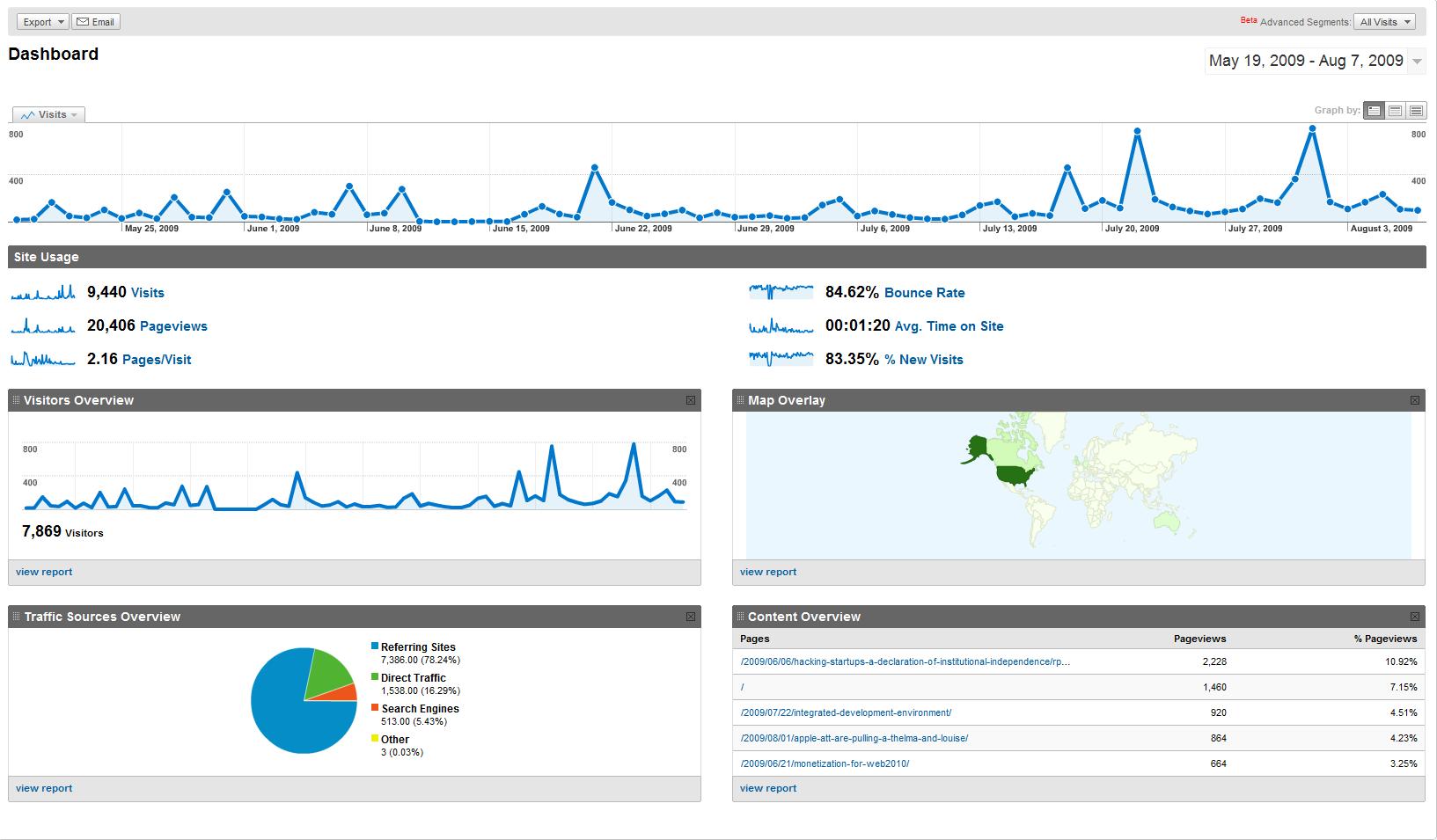Click the Pageviews sparkline icon
Image resolution: width=1437 pixels, height=840 pixels.
click(x=43, y=325)
